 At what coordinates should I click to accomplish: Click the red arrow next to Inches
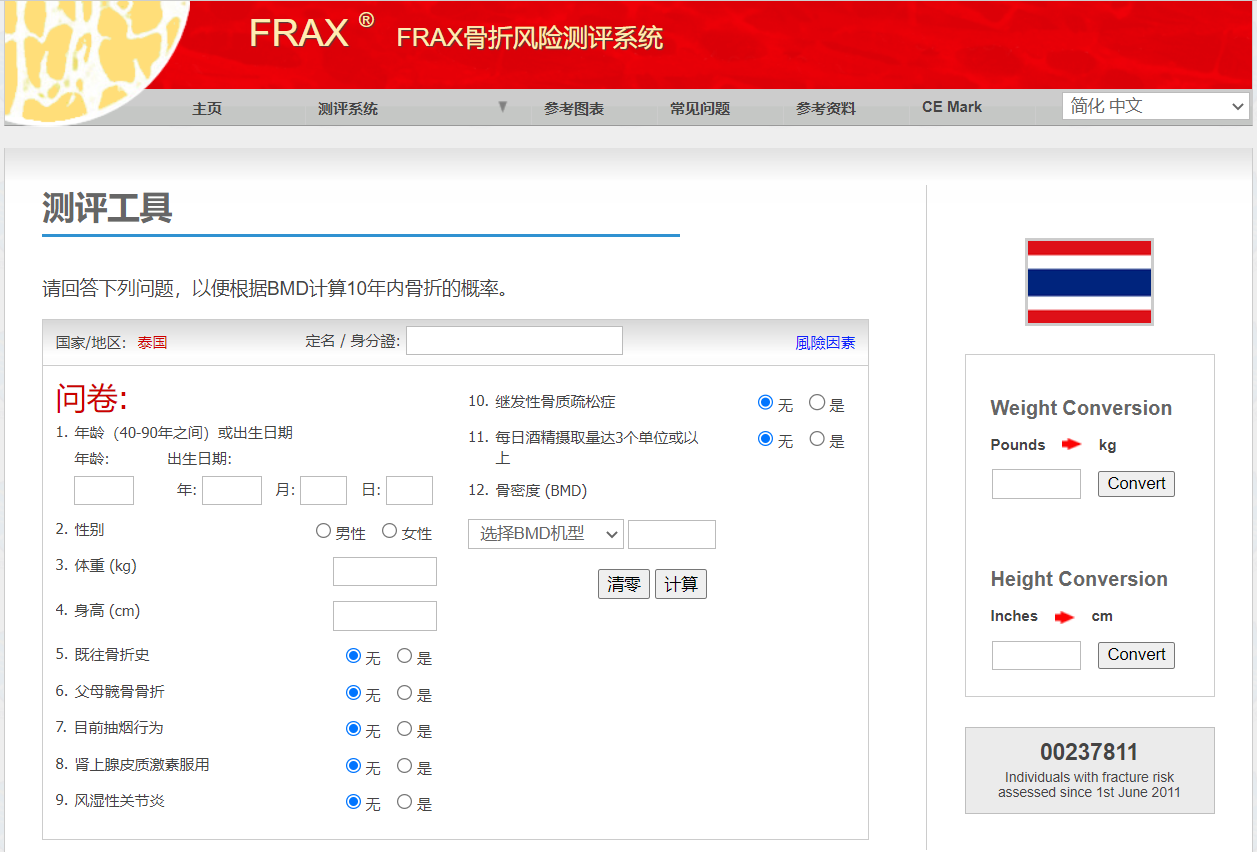coord(1064,617)
